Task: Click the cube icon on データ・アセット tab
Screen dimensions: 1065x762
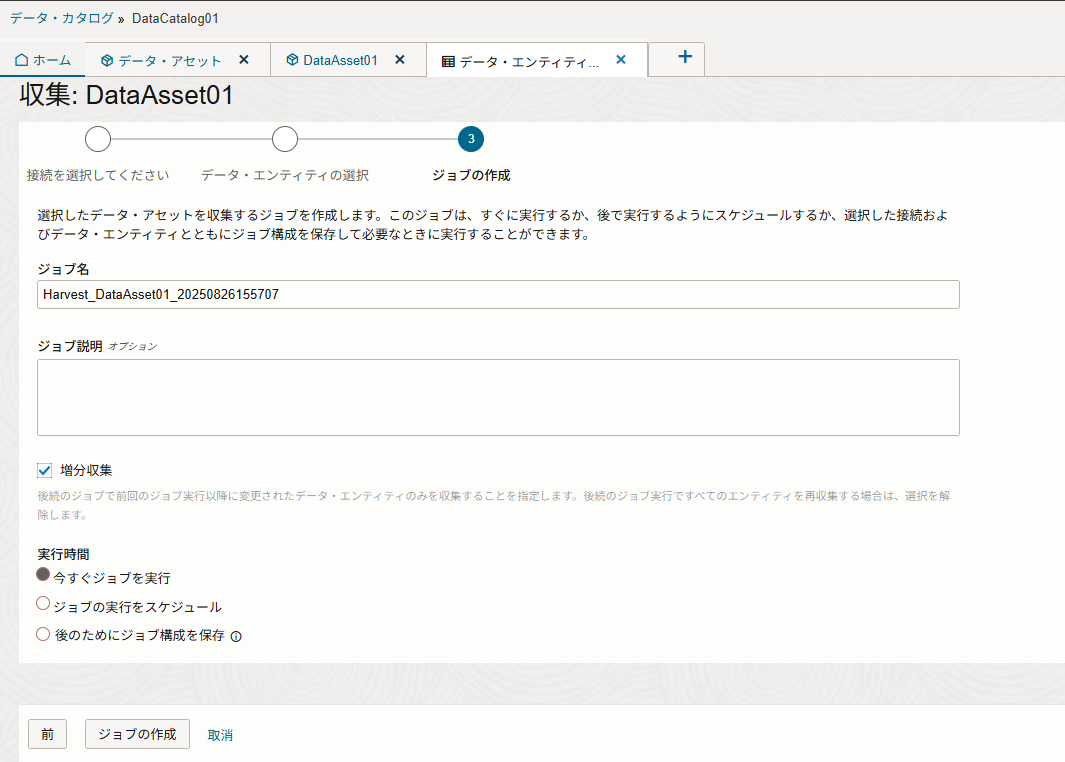Action: tap(107, 60)
